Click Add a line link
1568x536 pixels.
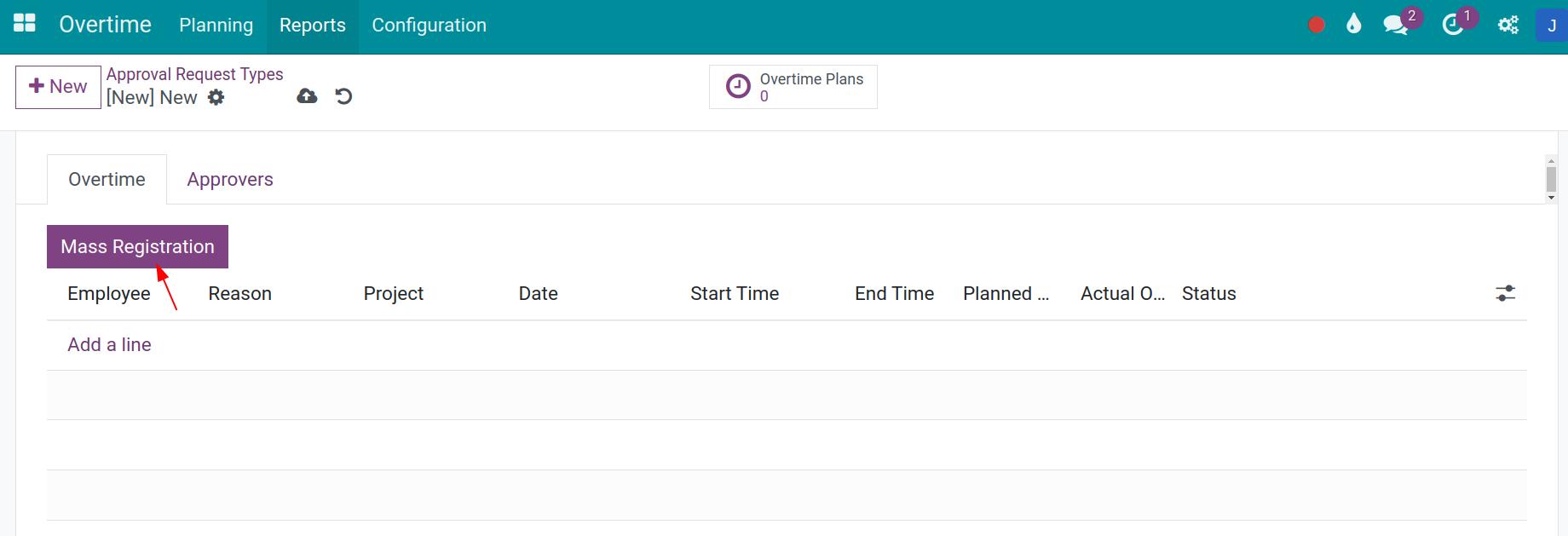[x=109, y=344]
